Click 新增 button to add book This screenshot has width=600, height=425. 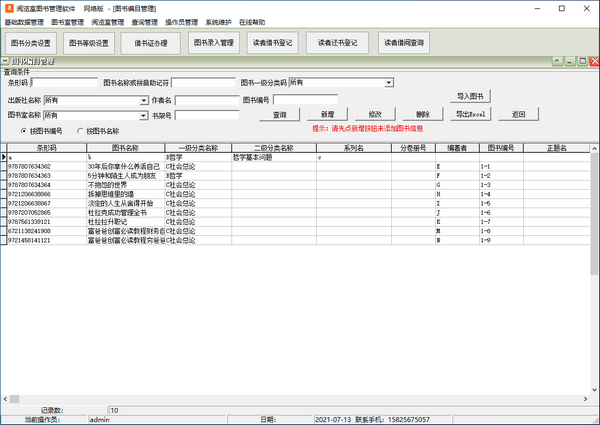point(327,115)
